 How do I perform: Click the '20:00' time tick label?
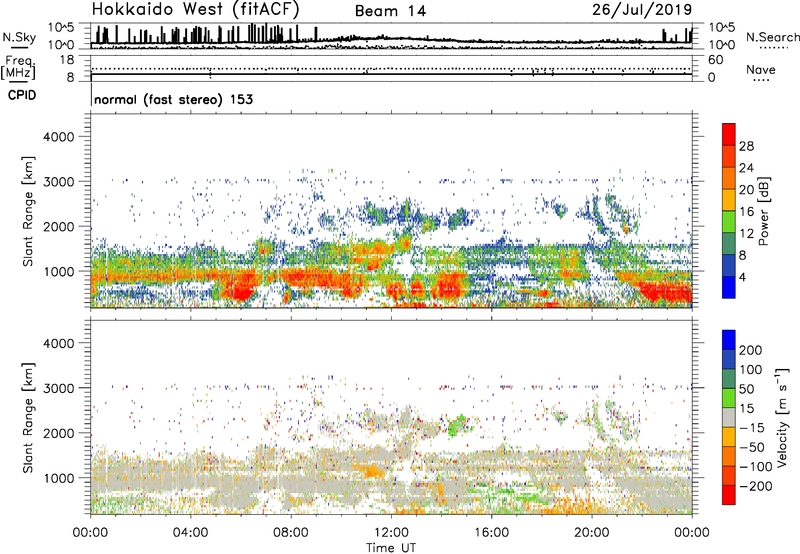click(592, 533)
